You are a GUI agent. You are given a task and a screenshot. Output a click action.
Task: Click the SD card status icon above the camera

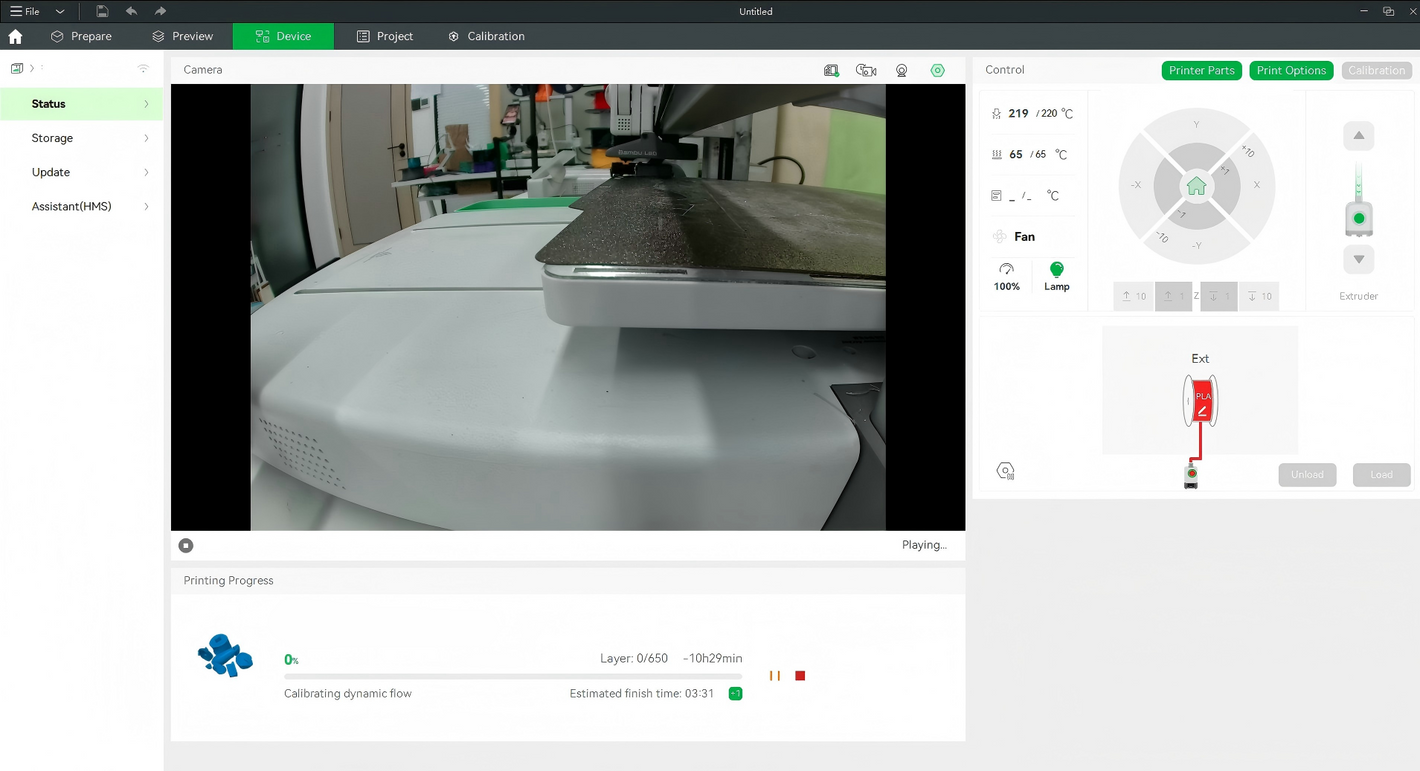click(x=831, y=70)
